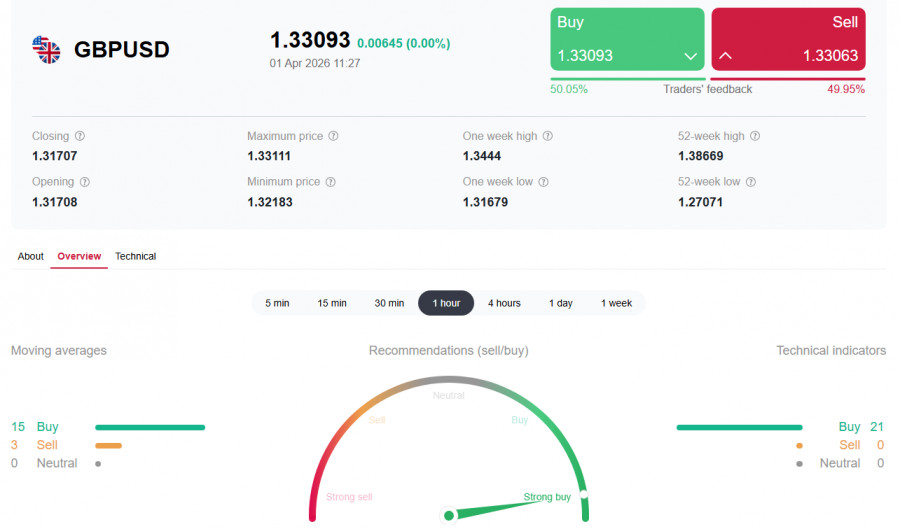Expand the up chevron on the Sell button
Screen dimensions: 900x529
726,56
